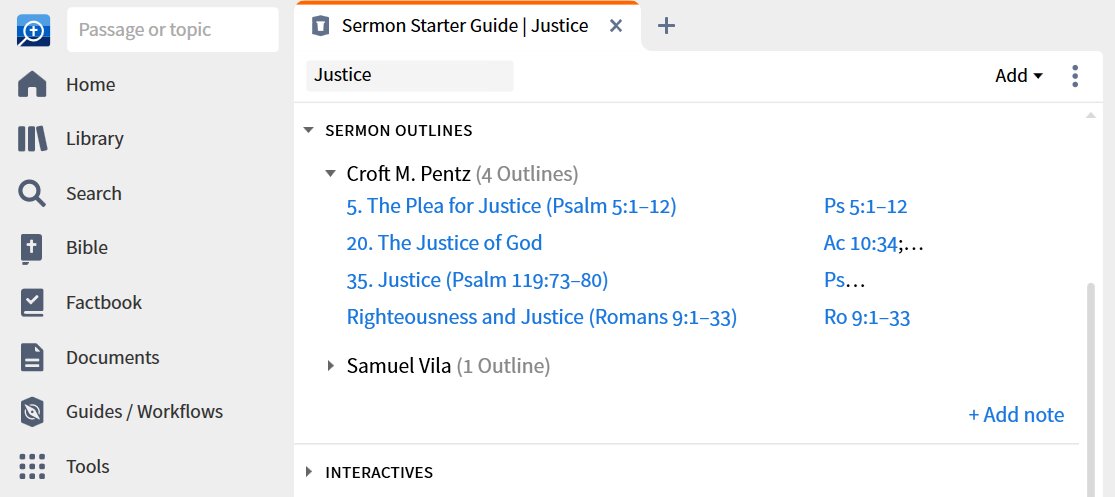The height and width of the screenshot is (497, 1115).
Task: Open the Documents page icon
Action: (32, 357)
